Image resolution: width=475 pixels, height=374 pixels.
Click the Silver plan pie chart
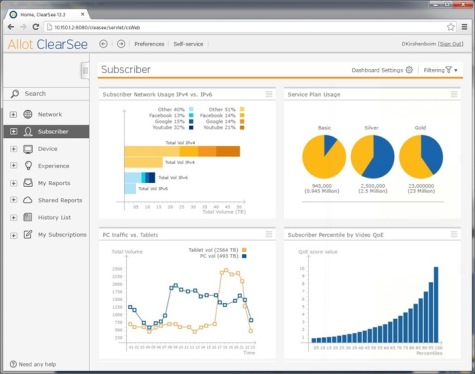[x=373, y=157]
